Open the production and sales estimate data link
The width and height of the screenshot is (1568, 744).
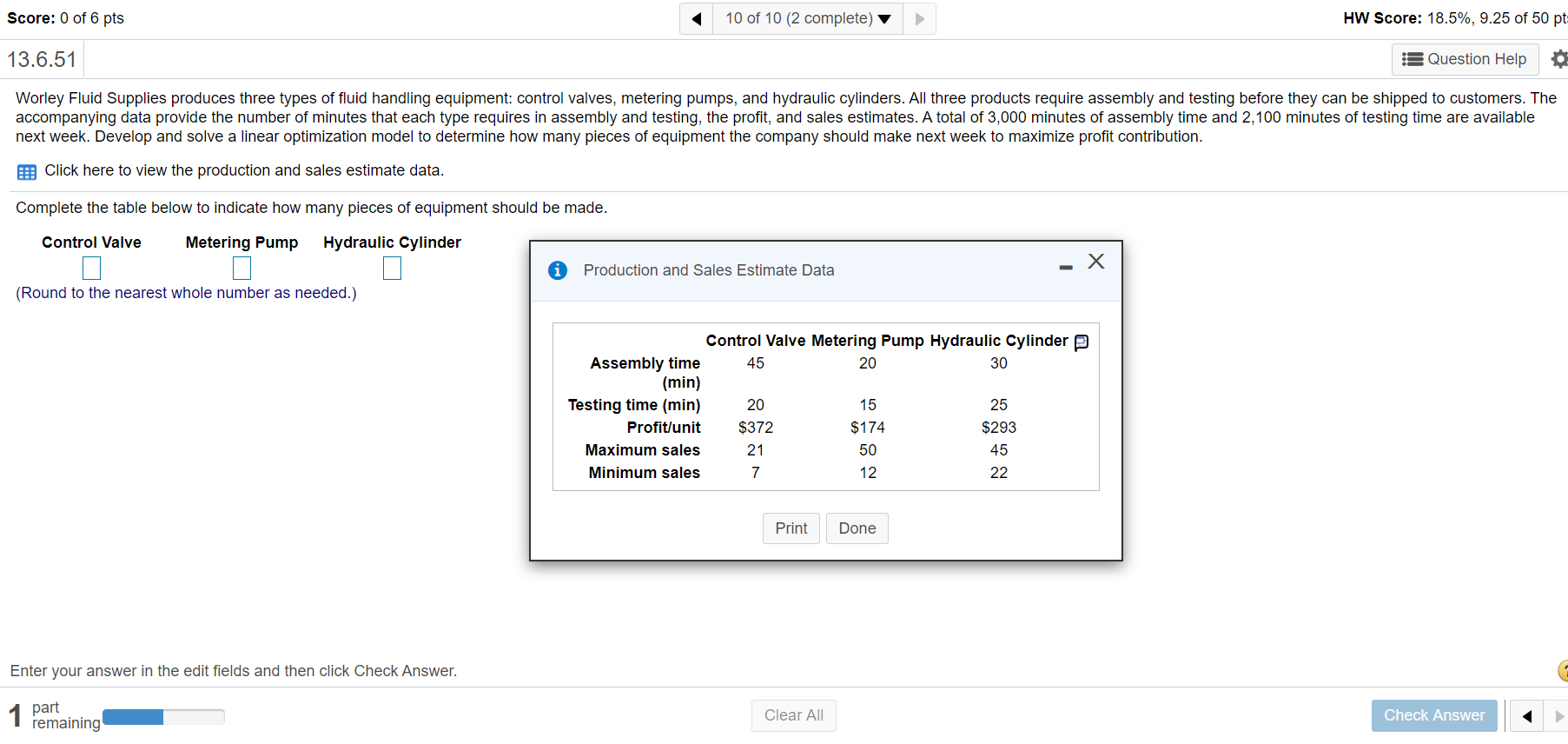pos(244,170)
